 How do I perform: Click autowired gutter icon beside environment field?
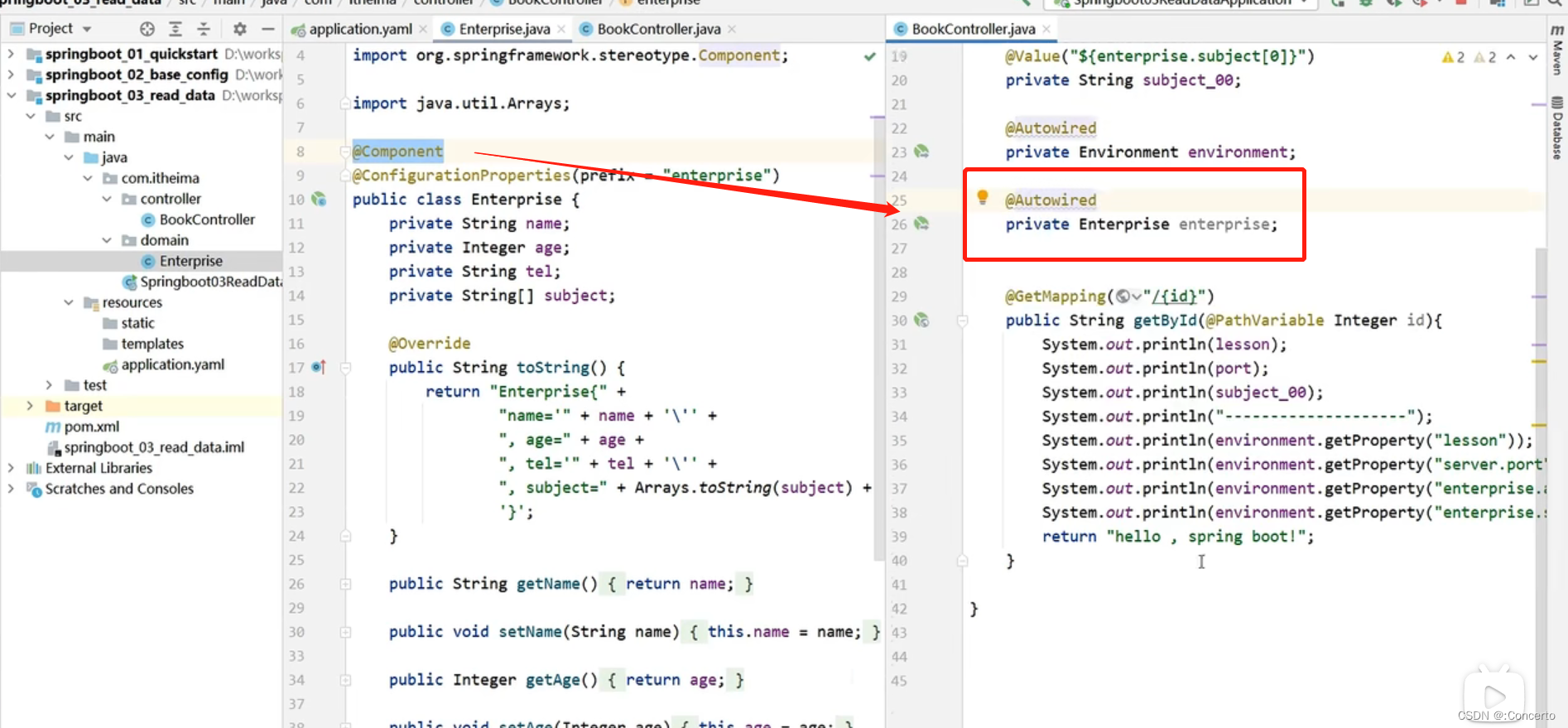click(x=921, y=152)
